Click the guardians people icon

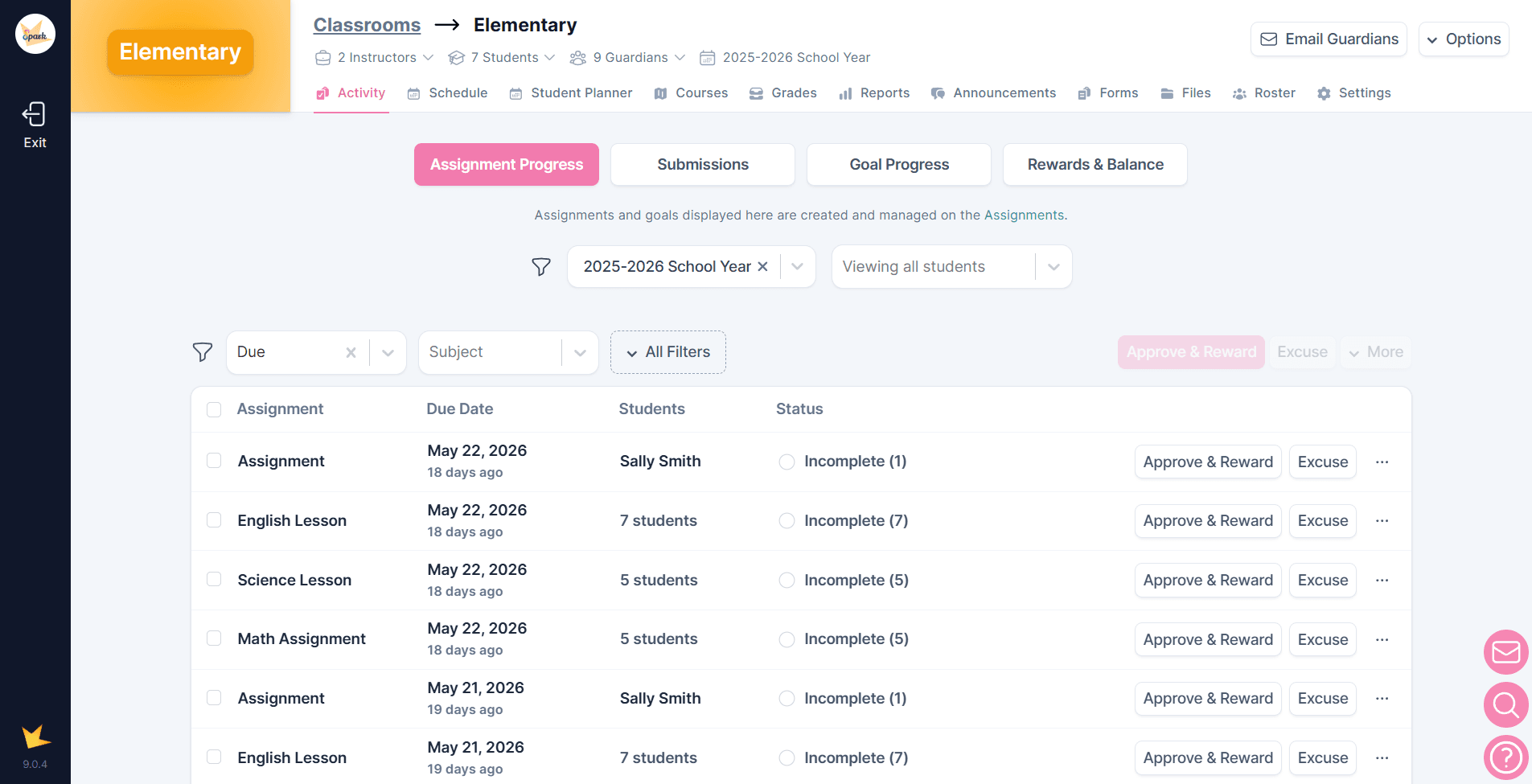(577, 58)
